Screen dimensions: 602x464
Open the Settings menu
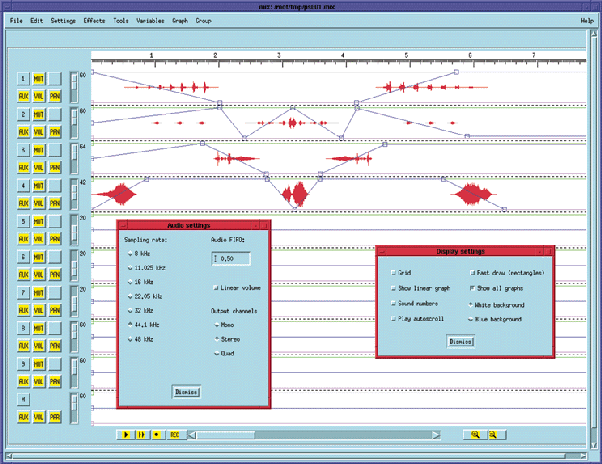(x=62, y=20)
